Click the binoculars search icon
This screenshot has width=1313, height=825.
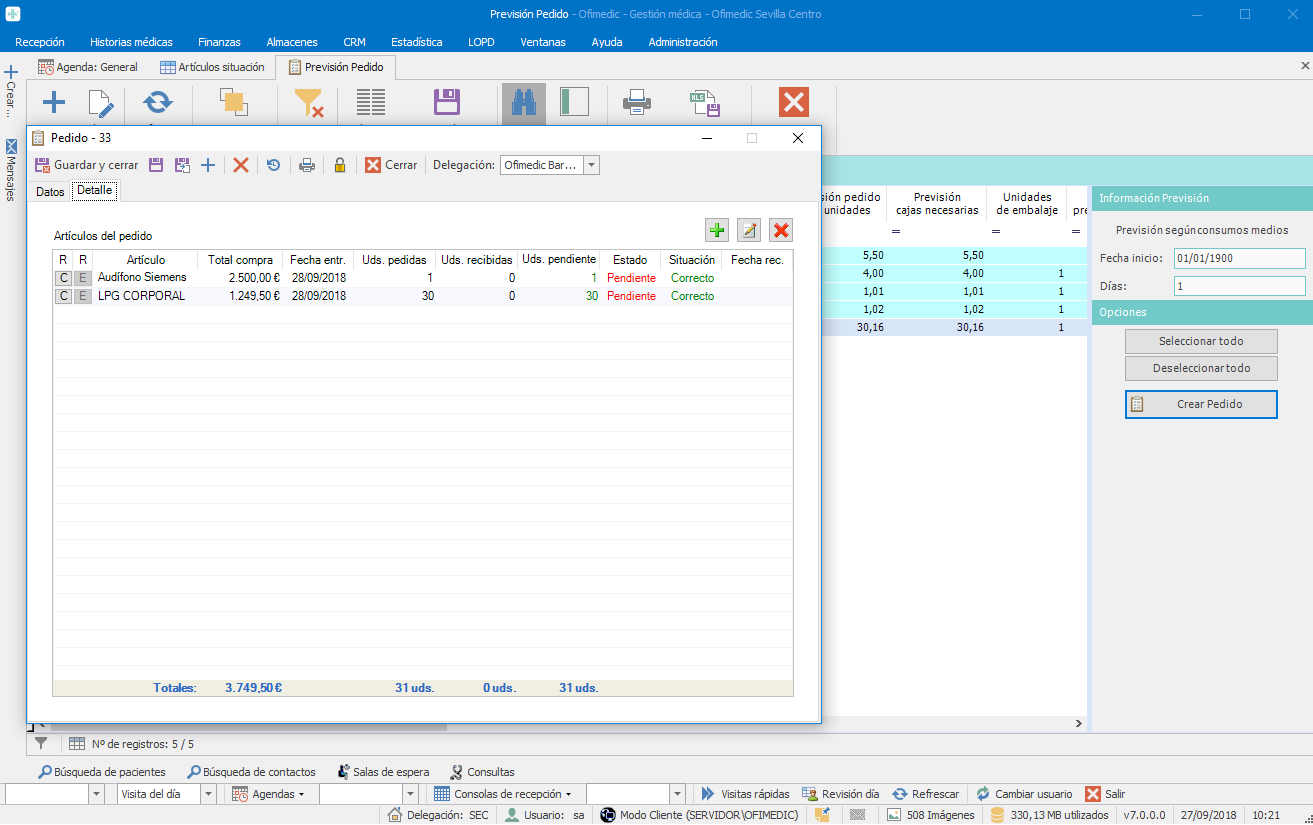coord(523,103)
